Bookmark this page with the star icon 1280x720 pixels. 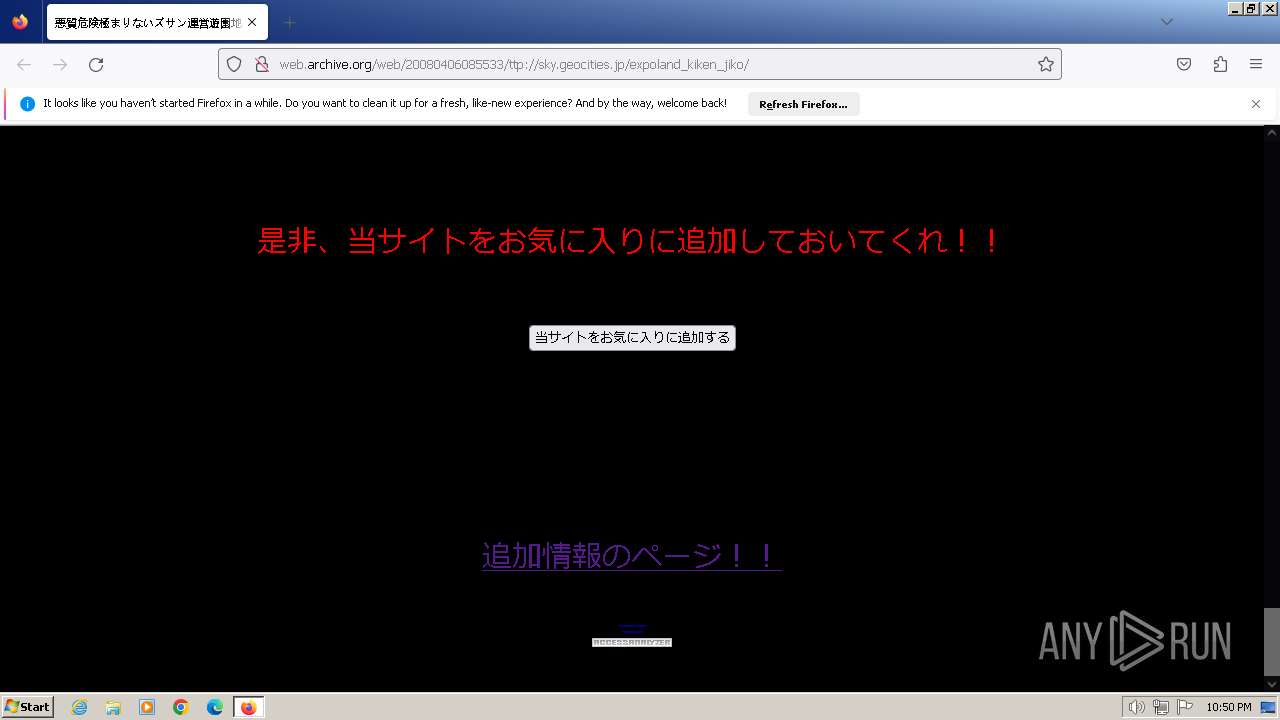(1046, 64)
